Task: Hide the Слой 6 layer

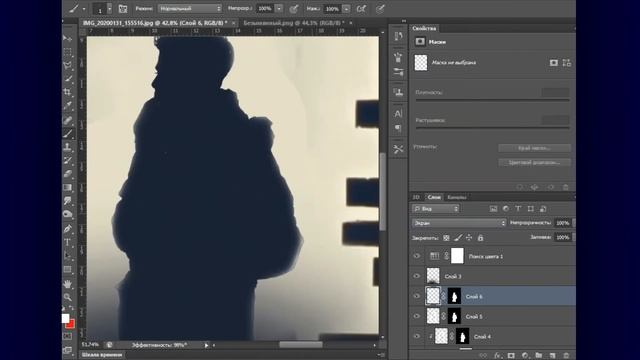Action: click(417, 296)
